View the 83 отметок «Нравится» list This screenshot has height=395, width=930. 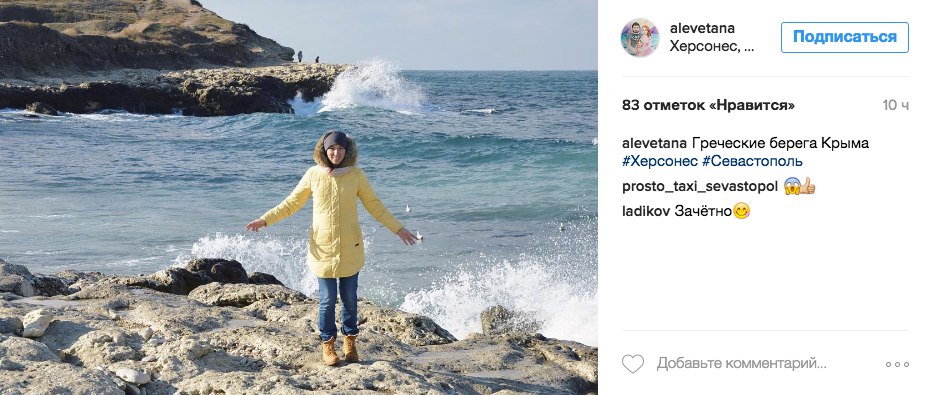[x=708, y=106]
